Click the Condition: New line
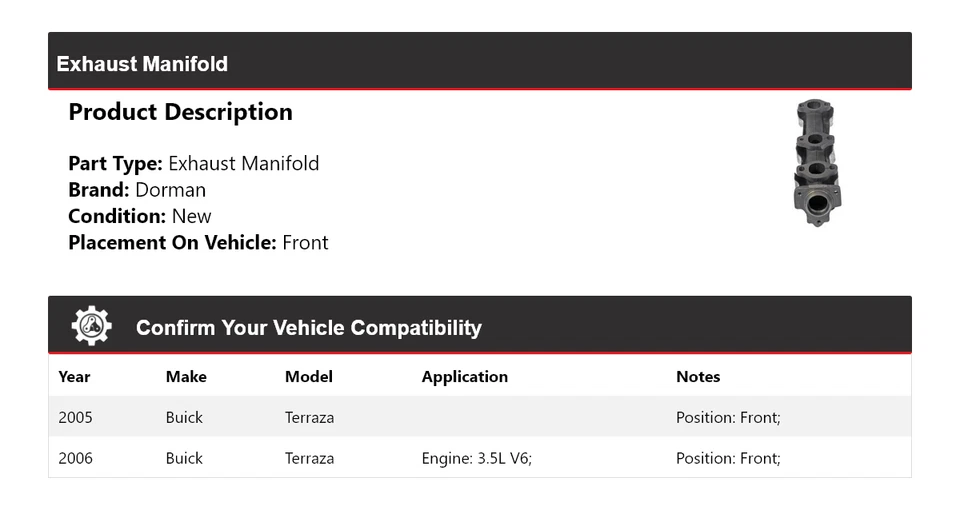The image size is (960, 510). click(x=140, y=216)
